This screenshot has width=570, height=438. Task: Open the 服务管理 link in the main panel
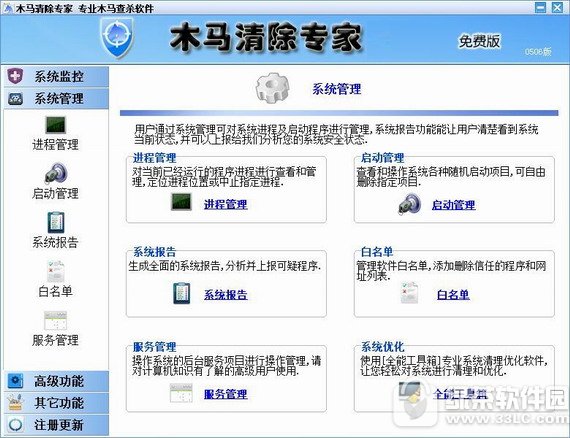point(225,394)
